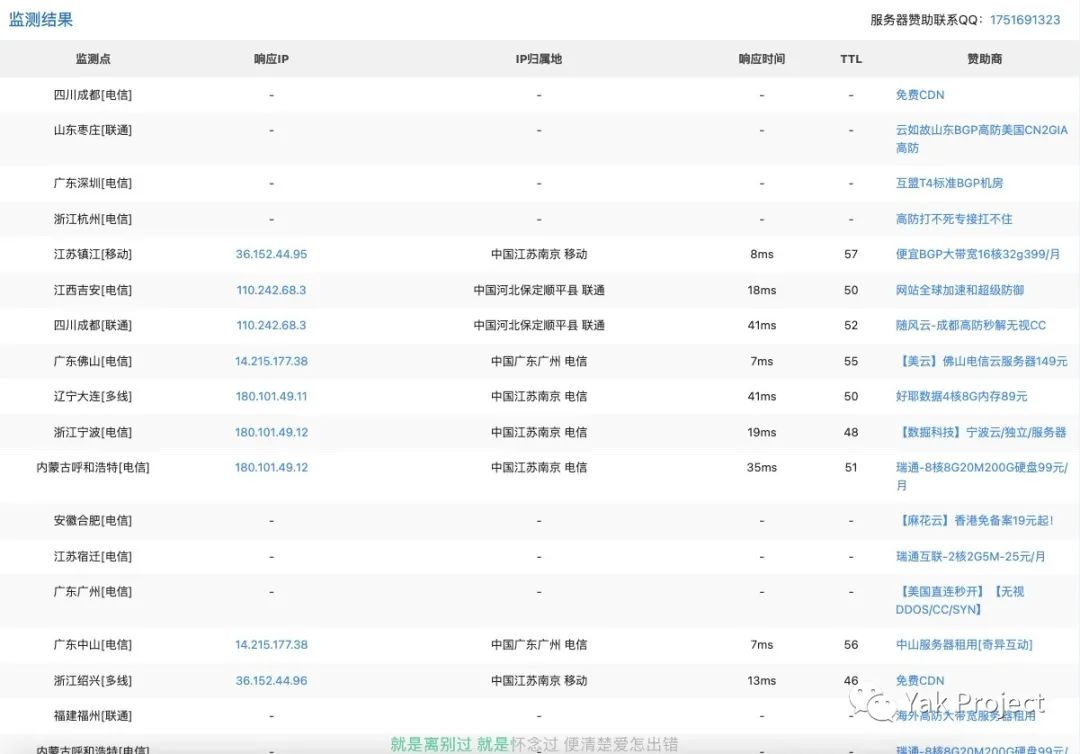Select monitor point 辽宁大连[多线]
1080x754 pixels.
tap(93, 396)
